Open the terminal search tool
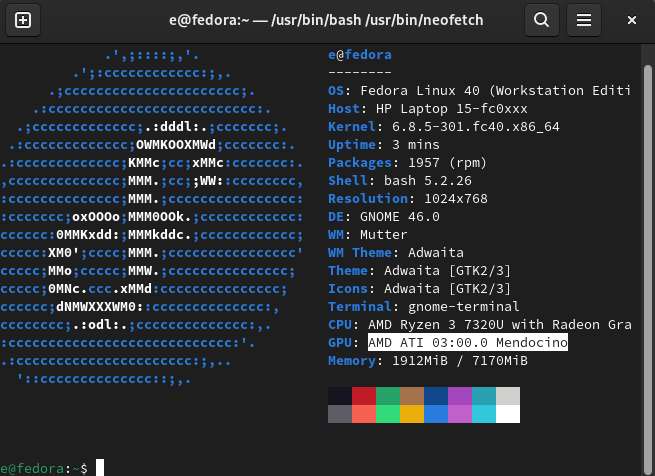This screenshot has height=476, width=655. click(x=542, y=20)
